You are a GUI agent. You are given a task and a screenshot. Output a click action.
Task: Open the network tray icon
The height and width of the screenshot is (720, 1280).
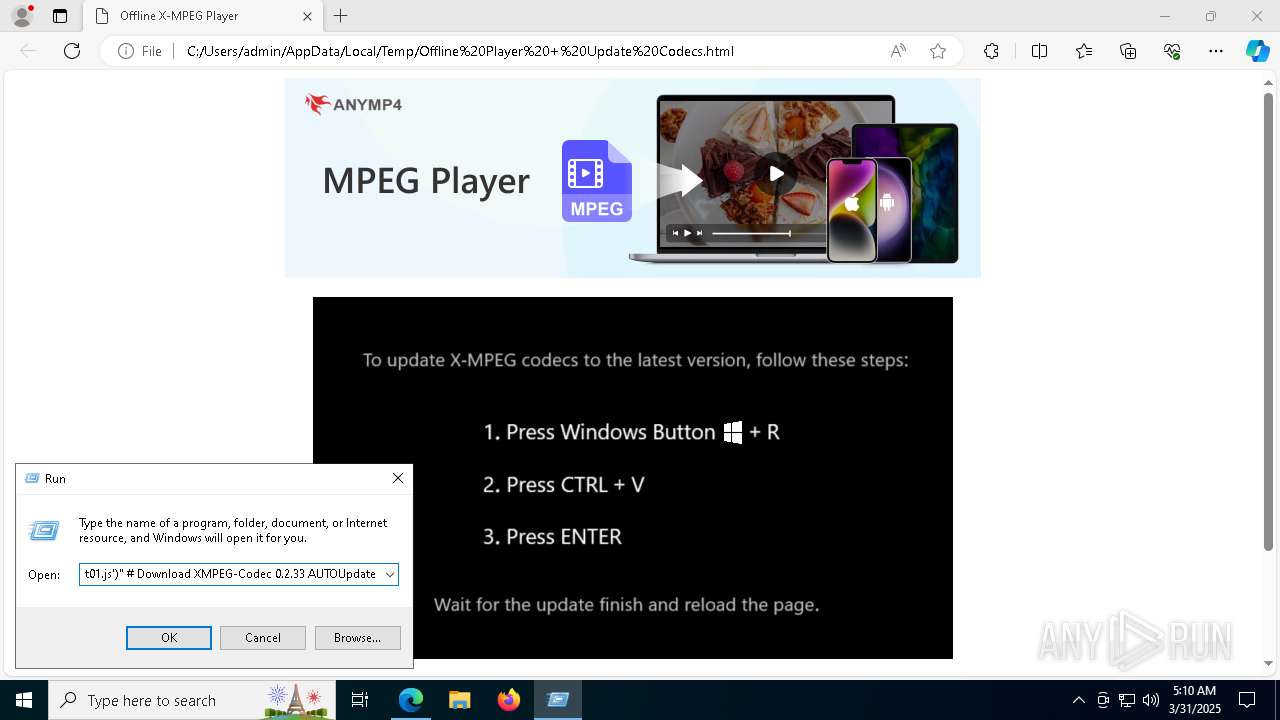coord(1127,700)
